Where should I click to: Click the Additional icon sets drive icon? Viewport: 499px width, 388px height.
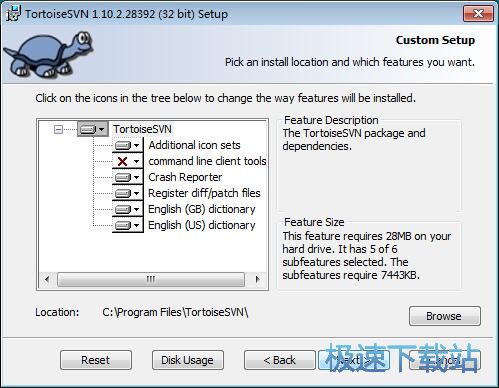(x=123, y=145)
